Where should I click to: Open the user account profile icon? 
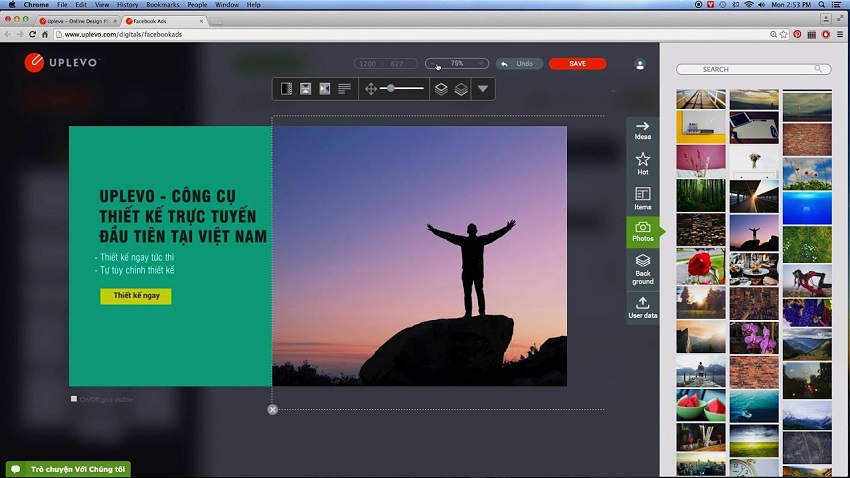click(x=640, y=64)
